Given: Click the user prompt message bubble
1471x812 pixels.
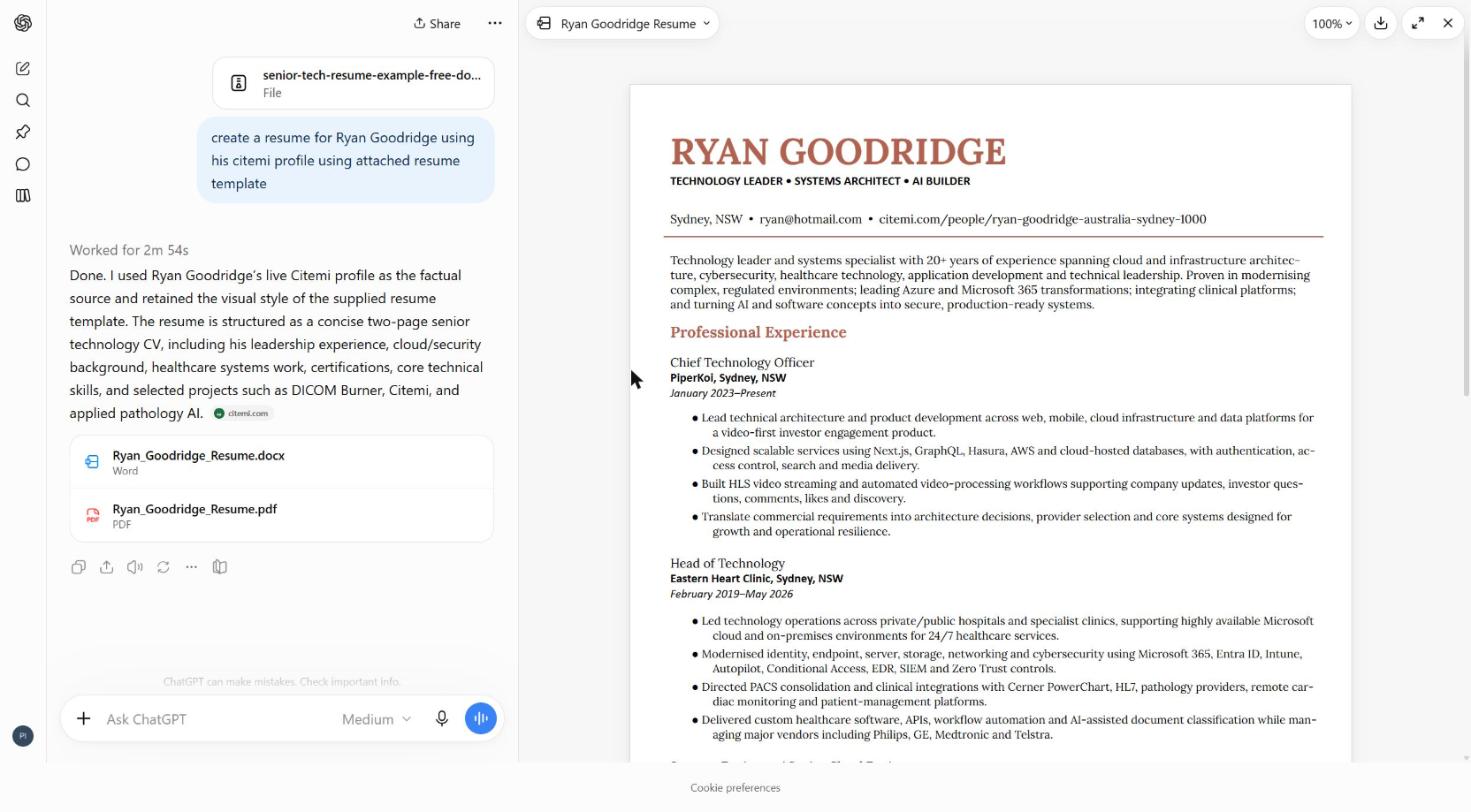Looking at the screenshot, I should coord(346,160).
